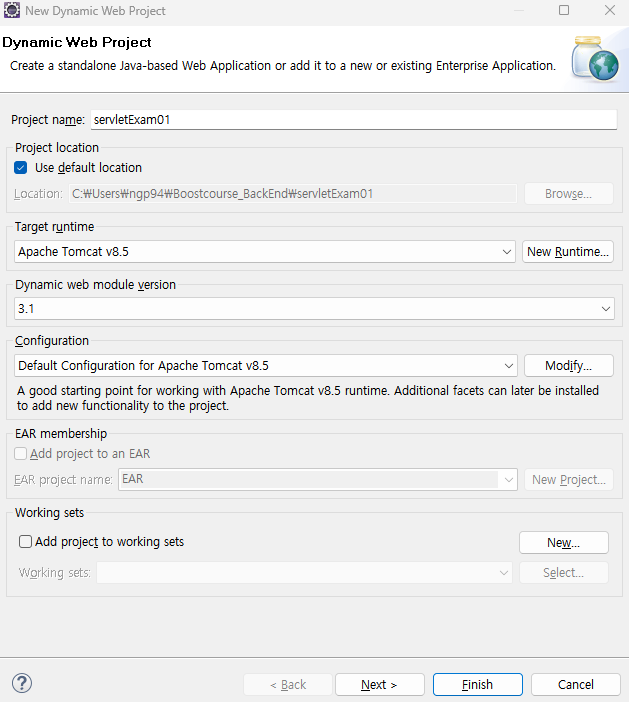Maximize the wizard window
The image size is (629, 702).
564,10
